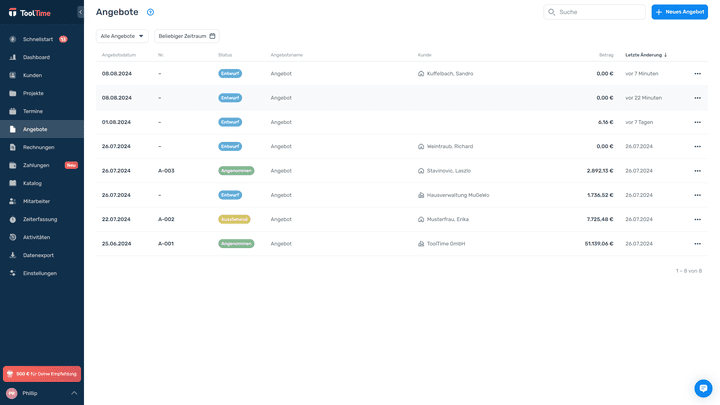This screenshot has width=720, height=405.
Task: Open three-dot menu for offer A-003
Action: [697, 171]
